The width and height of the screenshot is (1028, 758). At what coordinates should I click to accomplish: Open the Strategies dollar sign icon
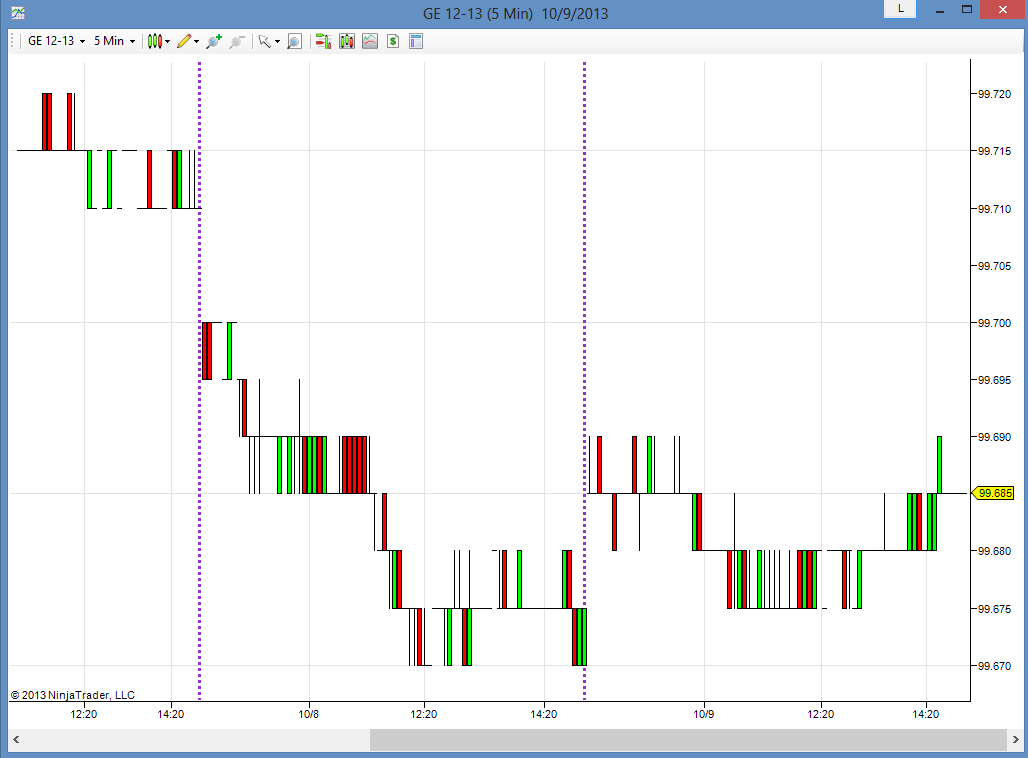coord(393,41)
